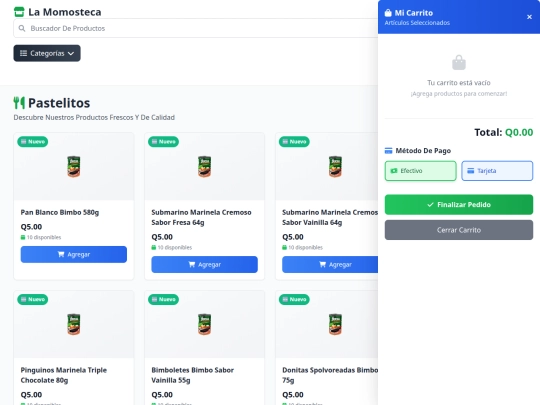This screenshot has height=405, width=540.
Task: Select Efectivo payment method
Action: click(x=420, y=171)
